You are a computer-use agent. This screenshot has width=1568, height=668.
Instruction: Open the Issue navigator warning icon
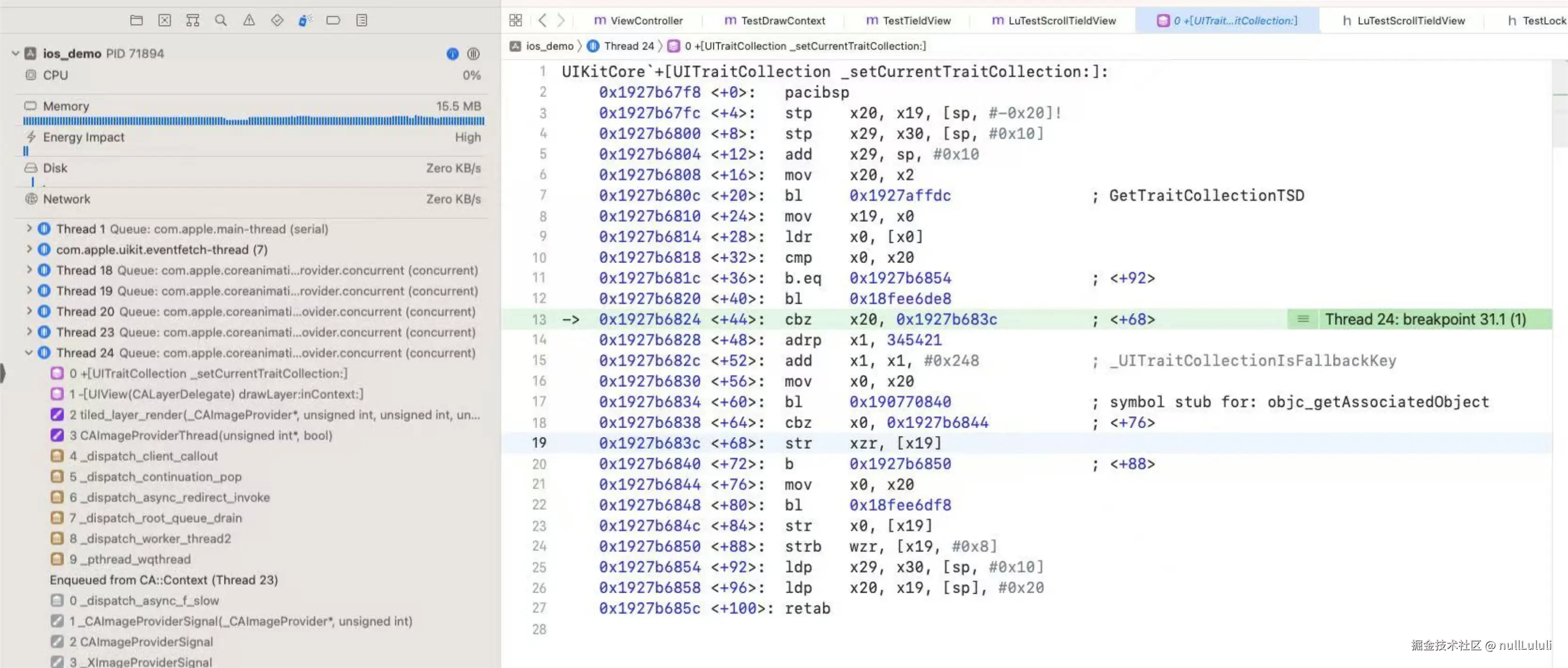tap(249, 20)
